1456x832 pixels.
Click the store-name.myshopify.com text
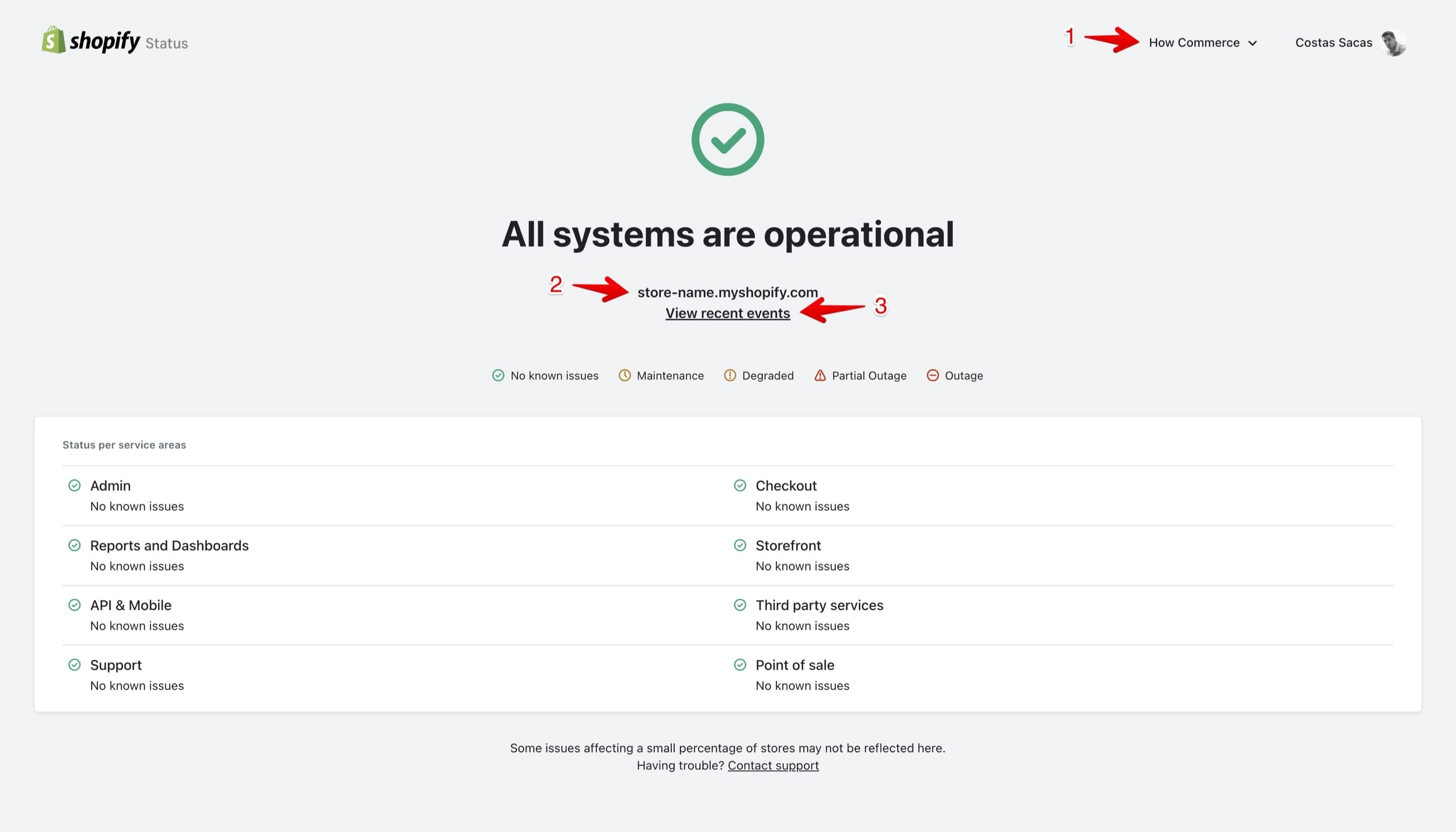tap(727, 292)
